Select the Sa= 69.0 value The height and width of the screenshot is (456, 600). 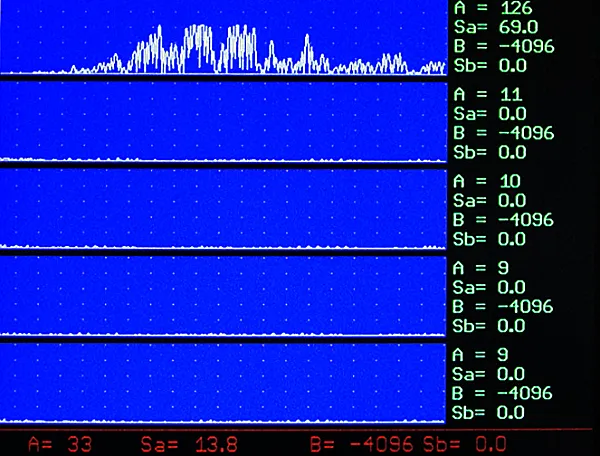[496, 27]
